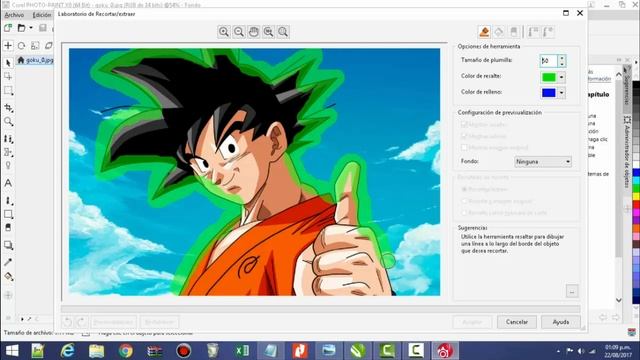Click the last zoom icon in dialog toolbar
The height and width of the screenshot is (360, 640).
click(283, 32)
